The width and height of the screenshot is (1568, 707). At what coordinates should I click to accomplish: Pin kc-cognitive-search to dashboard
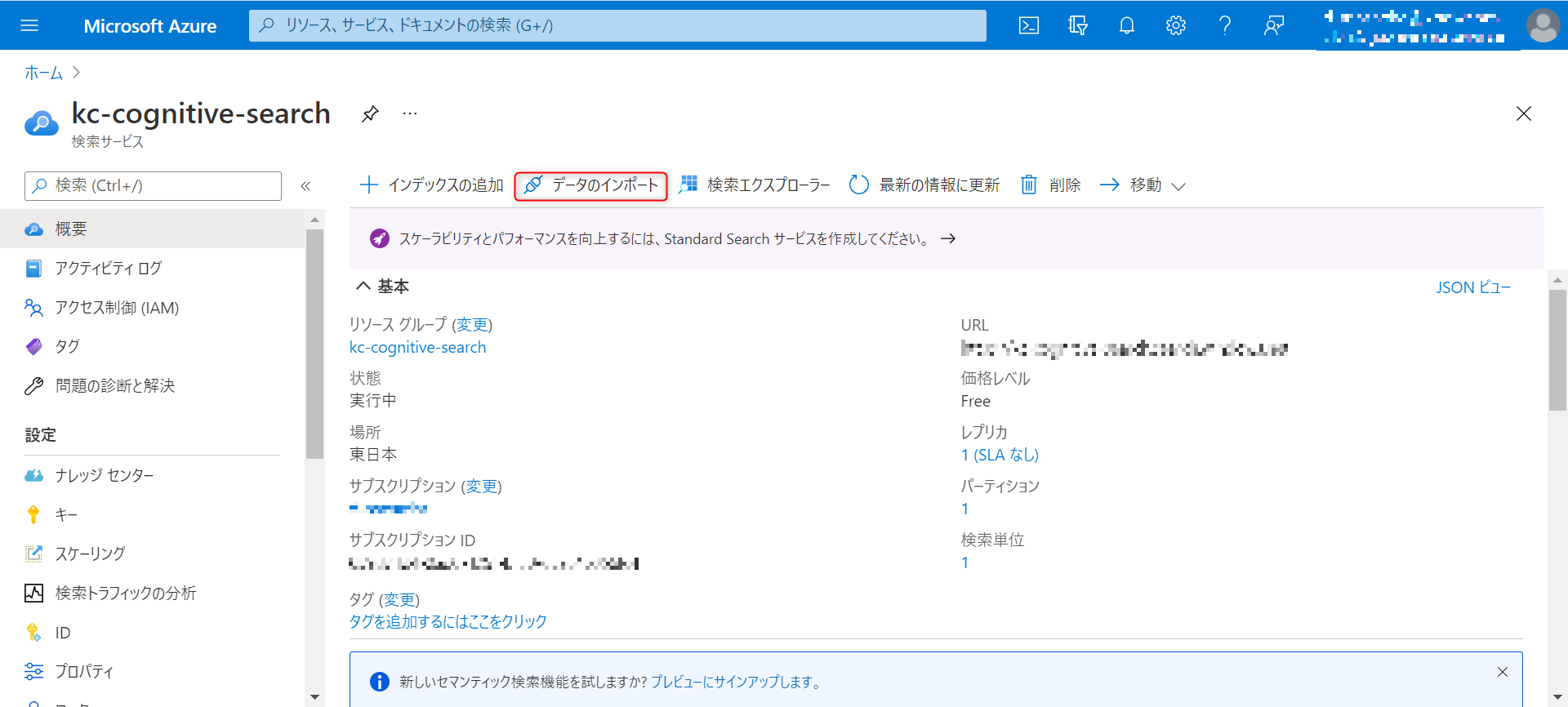[x=370, y=113]
